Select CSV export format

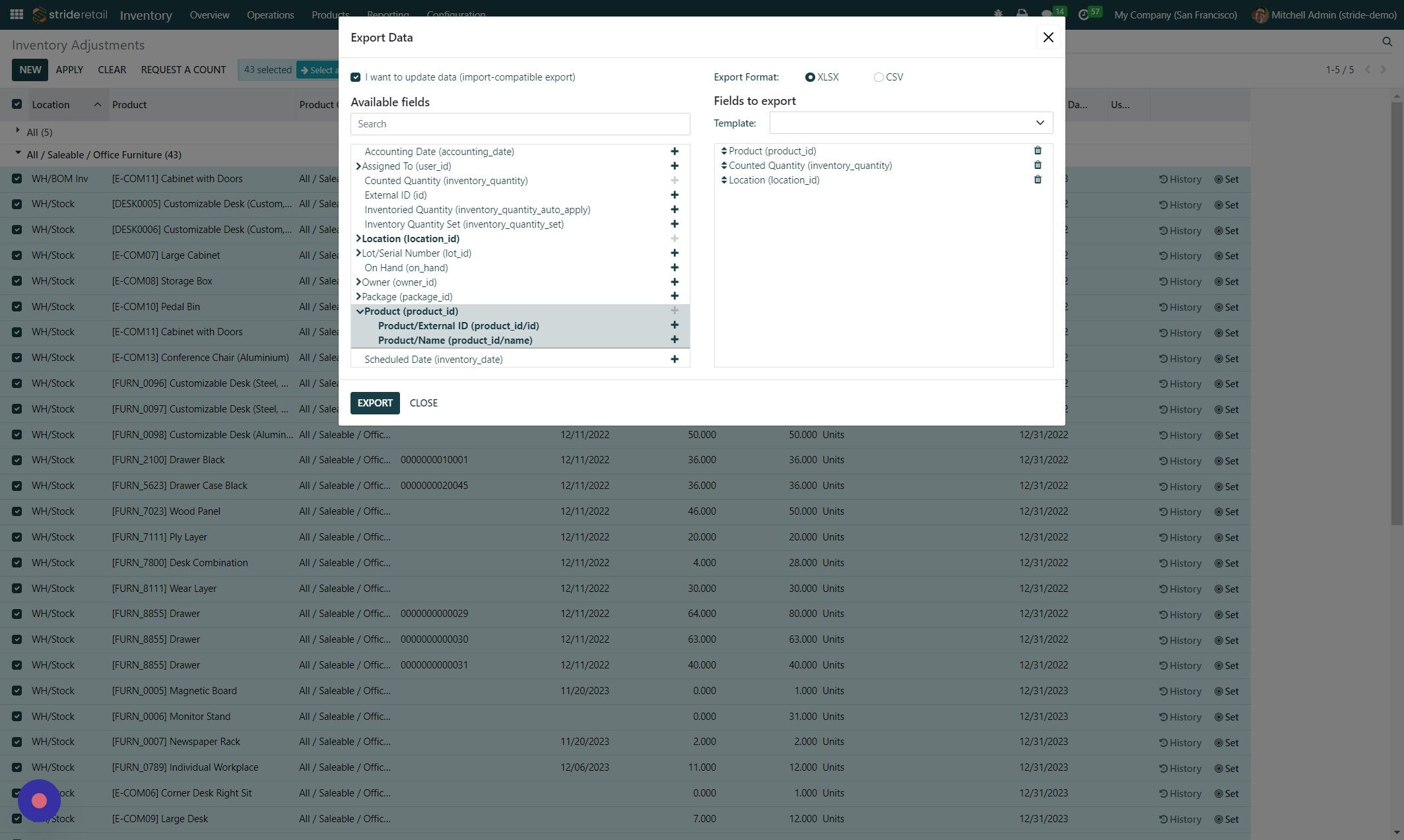[x=878, y=77]
